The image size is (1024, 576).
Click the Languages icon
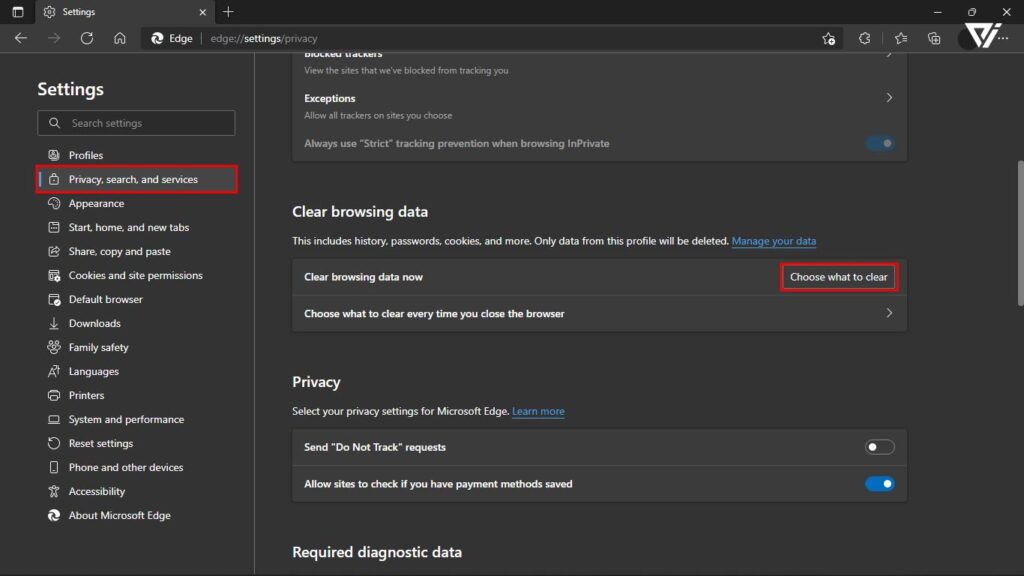tap(54, 372)
